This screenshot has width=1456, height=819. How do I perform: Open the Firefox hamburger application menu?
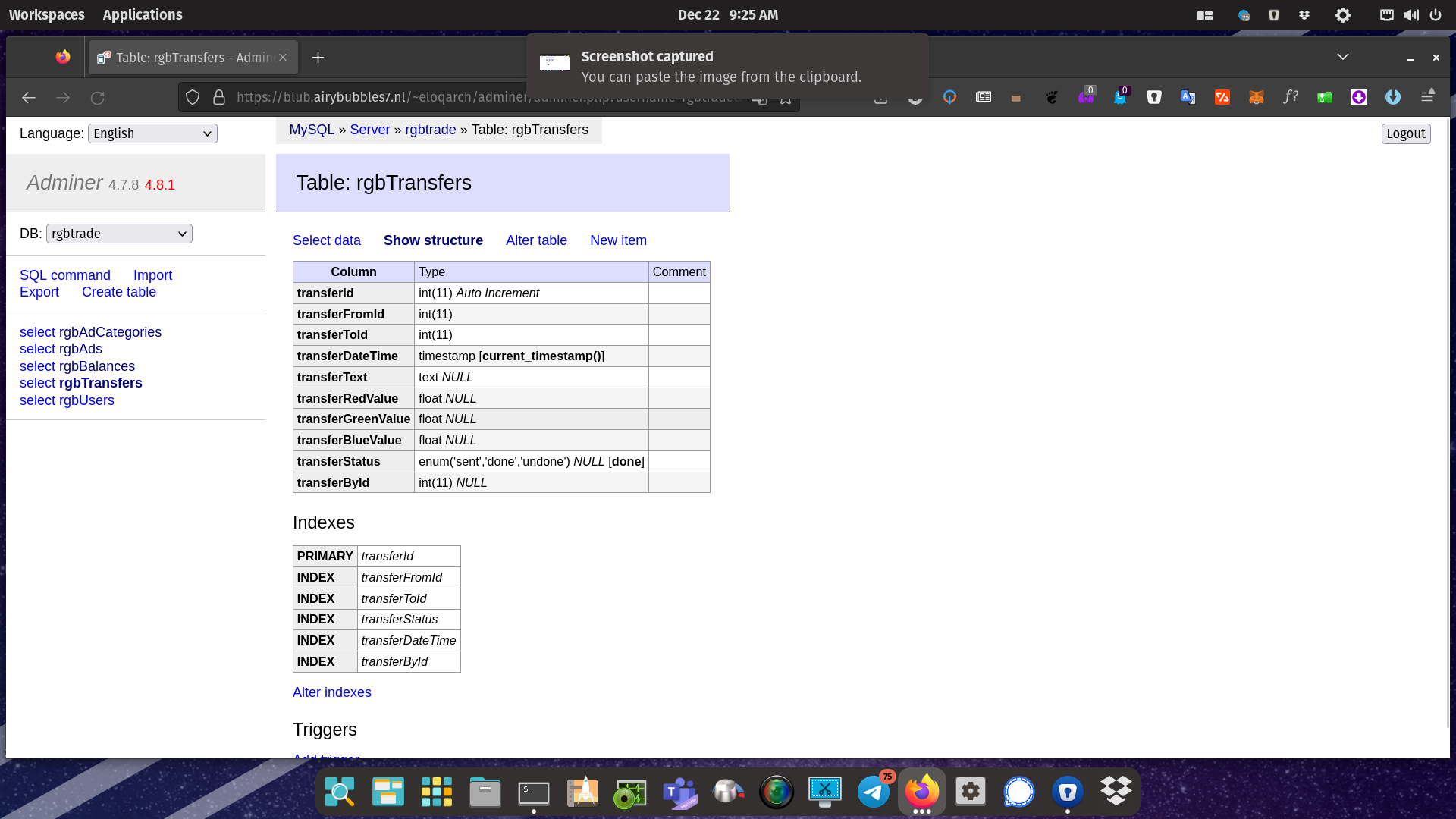pyautogui.click(x=1428, y=96)
